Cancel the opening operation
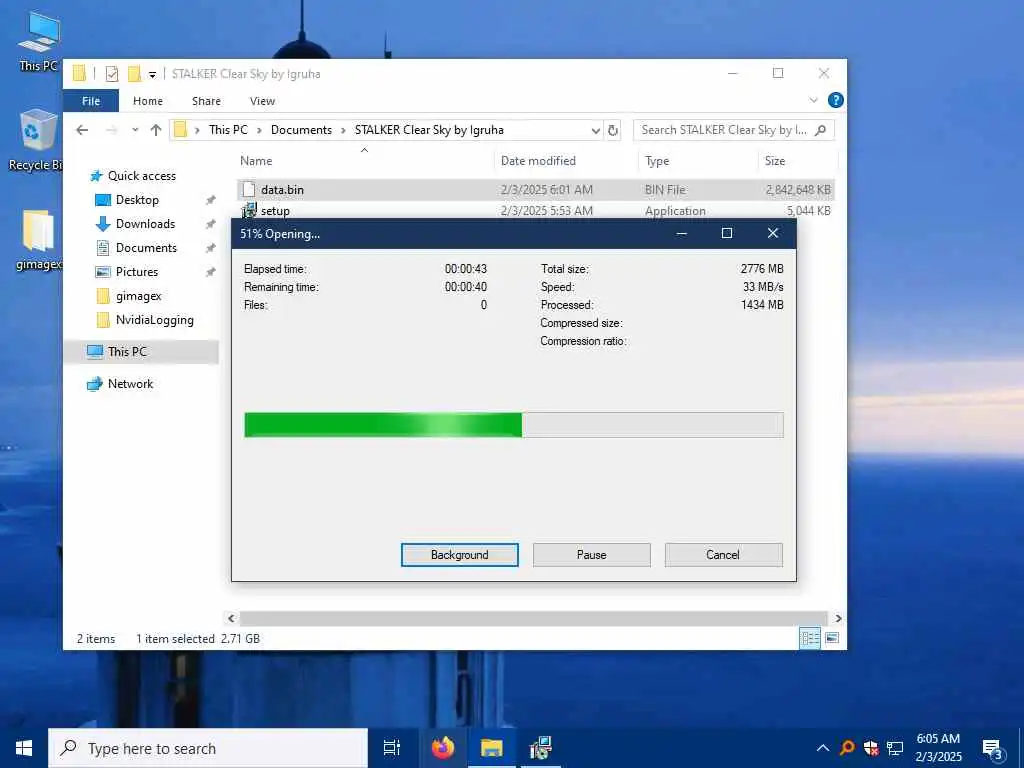 (723, 555)
